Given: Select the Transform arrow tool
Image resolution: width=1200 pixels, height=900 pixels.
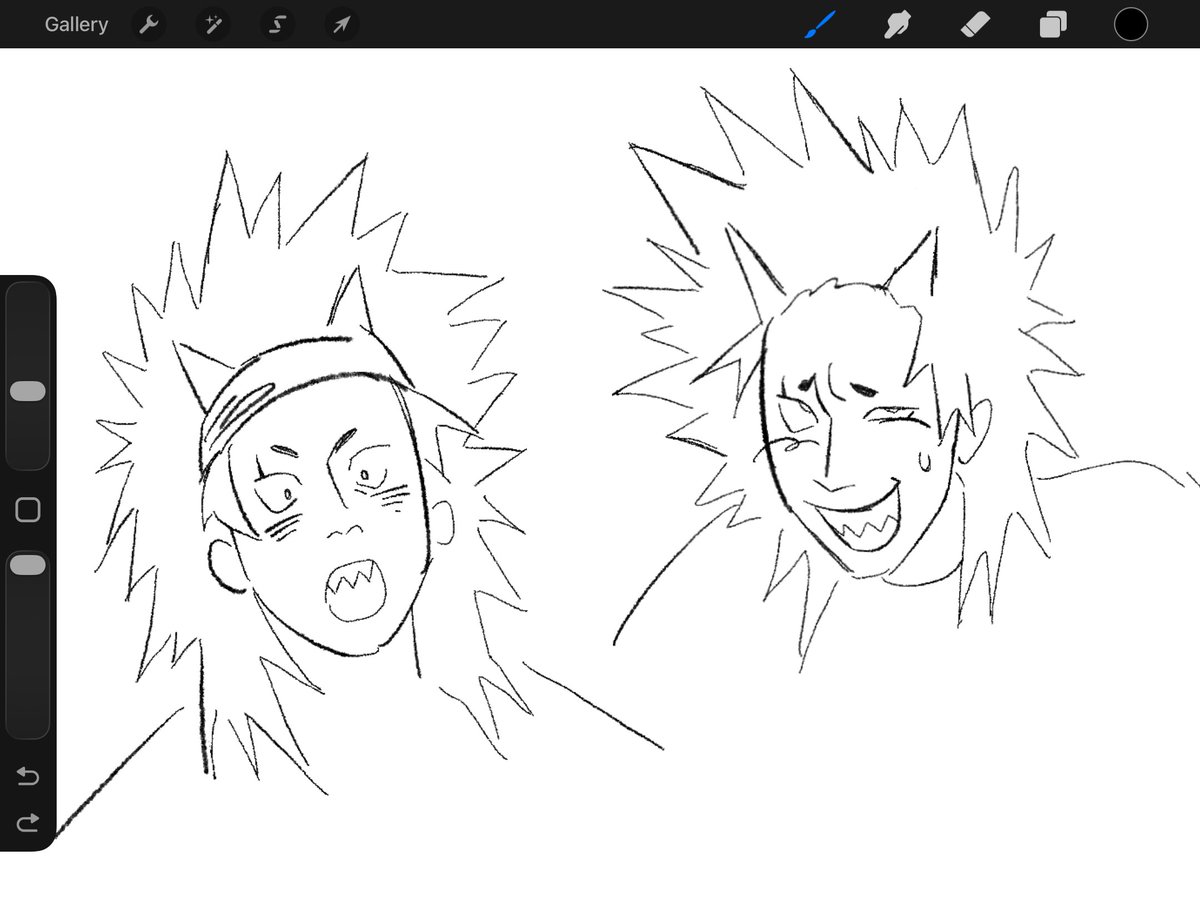Looking at the screenshot, I should (x=342, y=24).
